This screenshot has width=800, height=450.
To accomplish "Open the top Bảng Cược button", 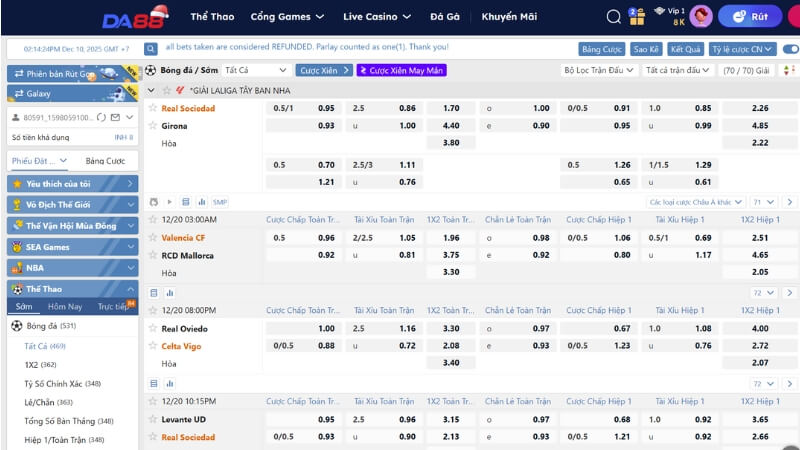I will pyautogui.click(x=602, y=49).
